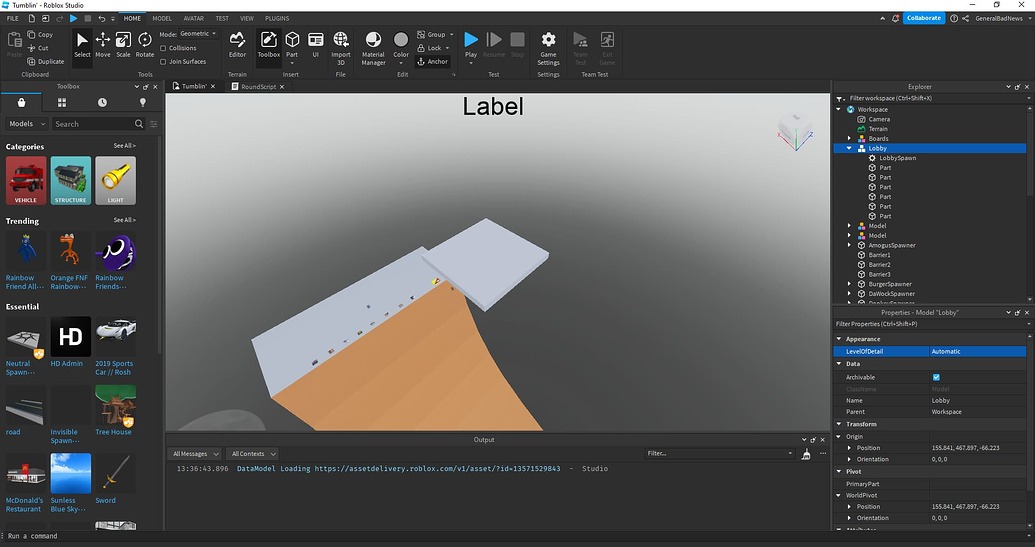1035x547 pixels.
Task: Open the Toolbox inventory grid tab
Action: point(61,102)
